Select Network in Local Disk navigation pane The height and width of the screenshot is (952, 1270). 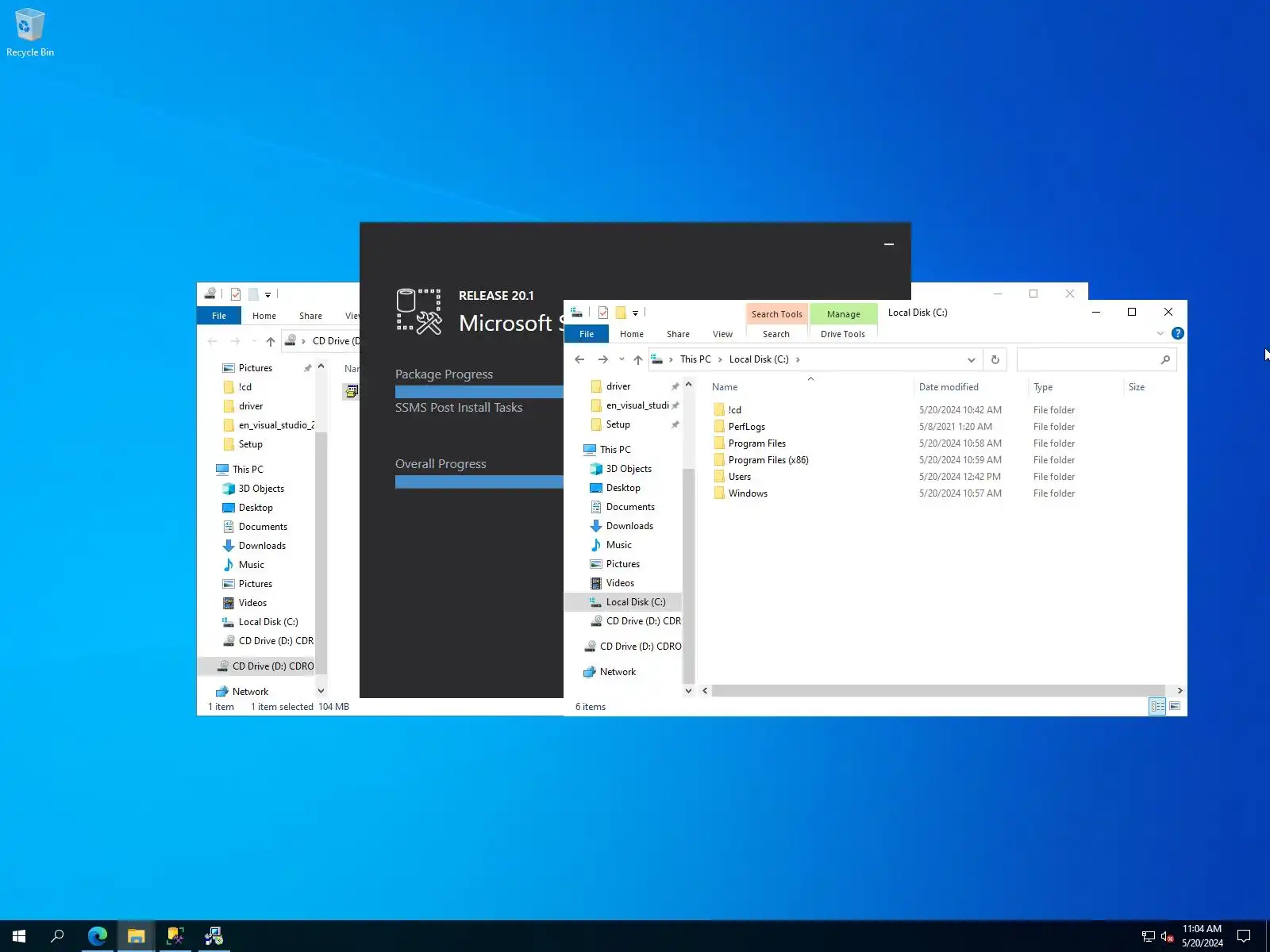click(618, 672)
